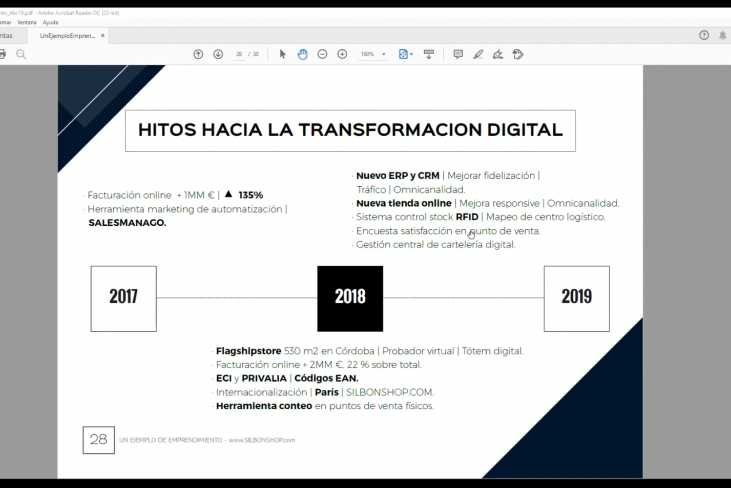Click the 2017 timeline box
The height and width of the screenshot is (488, 731).
(x=124, y=299)
